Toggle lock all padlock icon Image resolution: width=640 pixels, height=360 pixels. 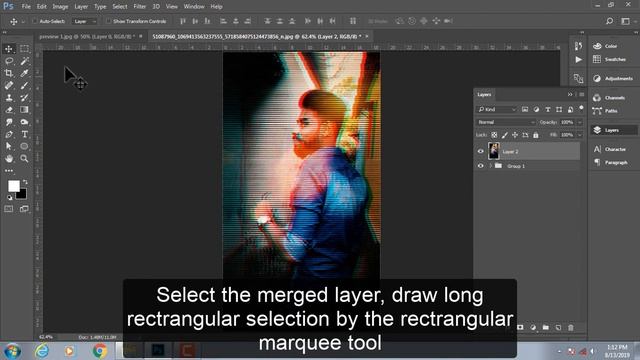tap(536, 135)
